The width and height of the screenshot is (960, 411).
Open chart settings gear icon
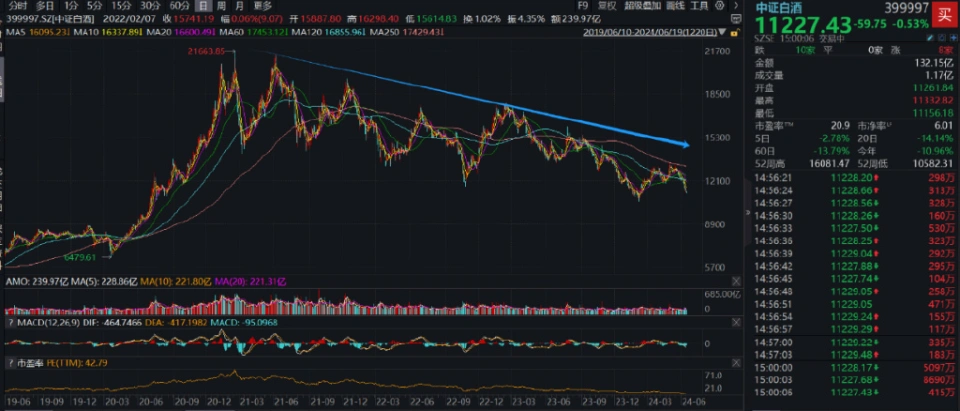718,5
